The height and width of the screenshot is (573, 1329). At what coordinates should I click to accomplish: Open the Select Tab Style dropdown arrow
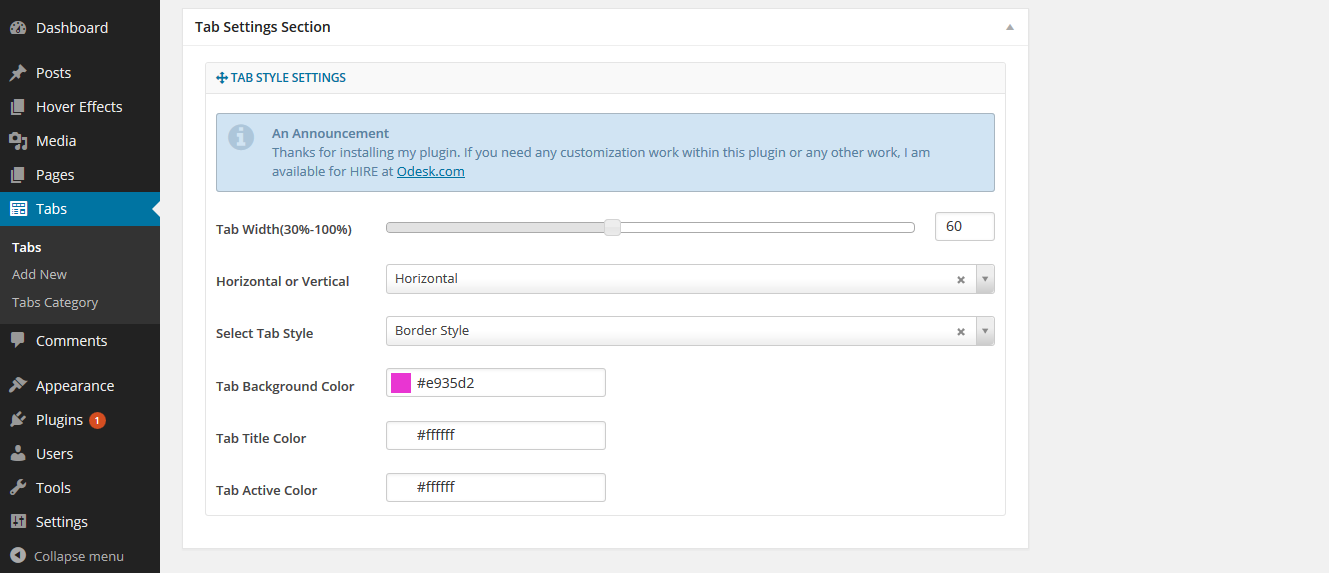[985, 332]
